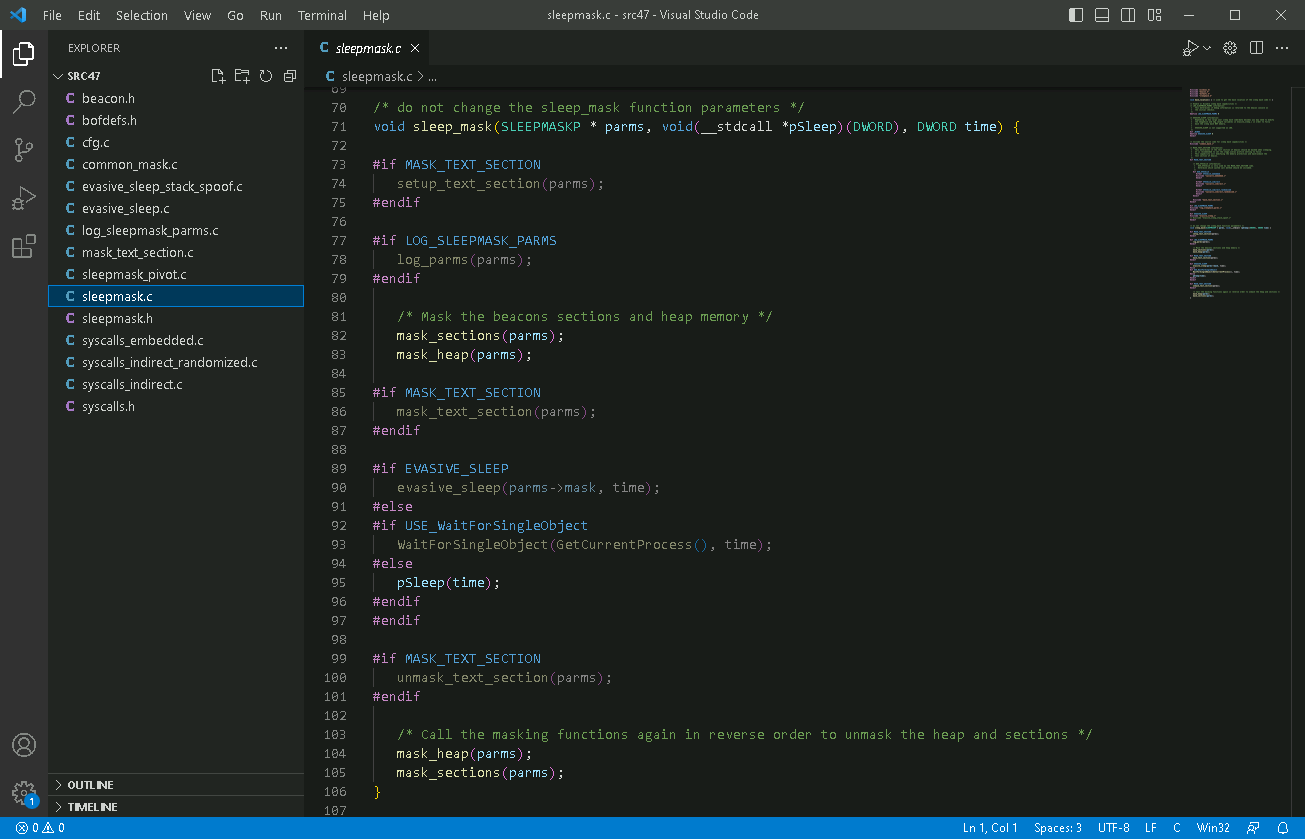Close the sleepmask.c editor tab

click(415, 48)
